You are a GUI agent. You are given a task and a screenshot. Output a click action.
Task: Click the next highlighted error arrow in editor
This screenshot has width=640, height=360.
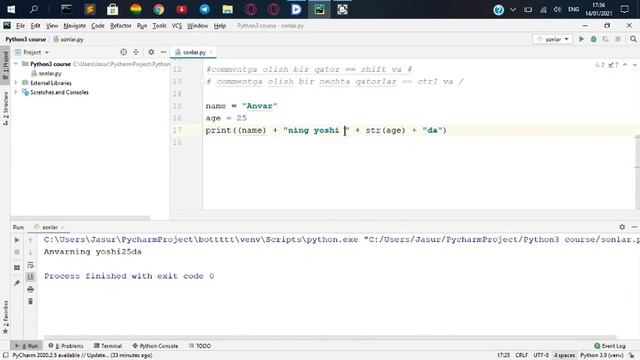click(x=634, y=65)
